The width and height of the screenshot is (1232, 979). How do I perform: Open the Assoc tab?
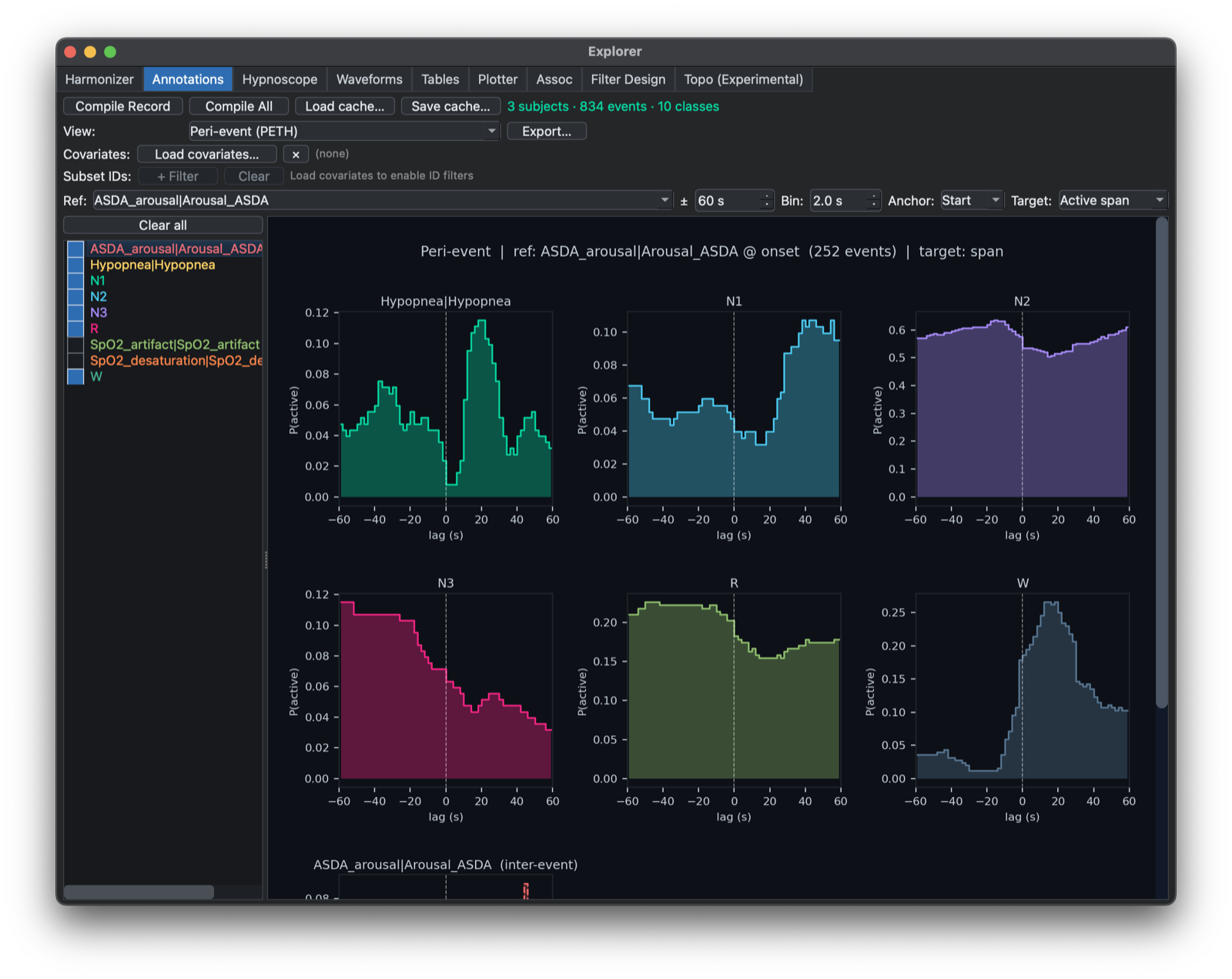(x=554, y=79)
